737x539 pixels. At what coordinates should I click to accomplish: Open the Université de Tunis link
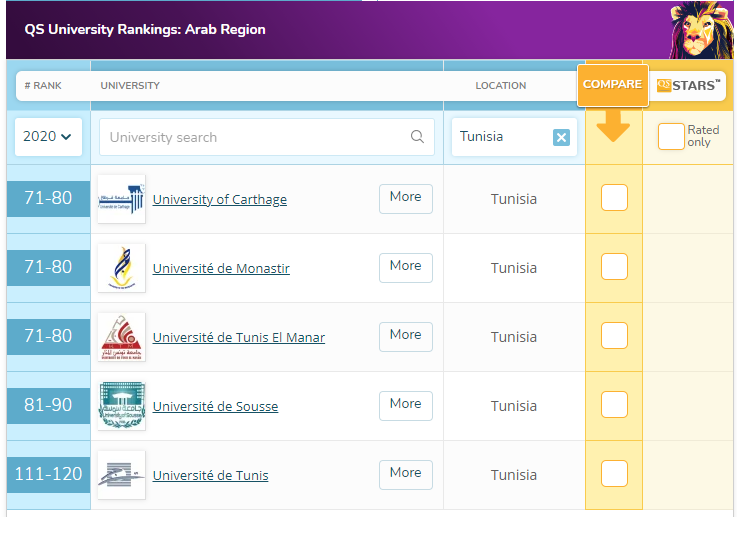pyautogui.click(x=211, y=476)
